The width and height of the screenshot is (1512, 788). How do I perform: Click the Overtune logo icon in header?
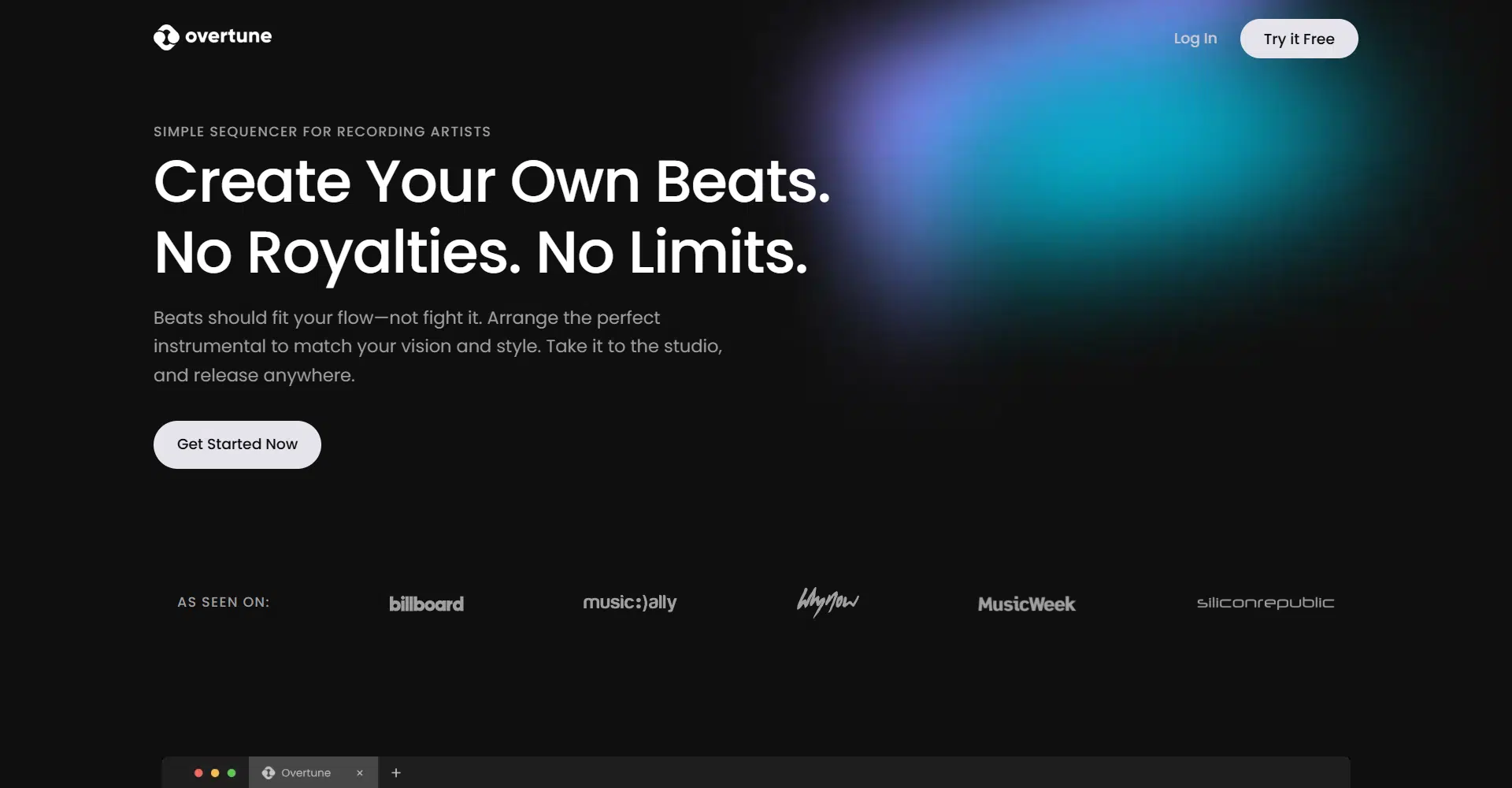(x=166, y=37)
